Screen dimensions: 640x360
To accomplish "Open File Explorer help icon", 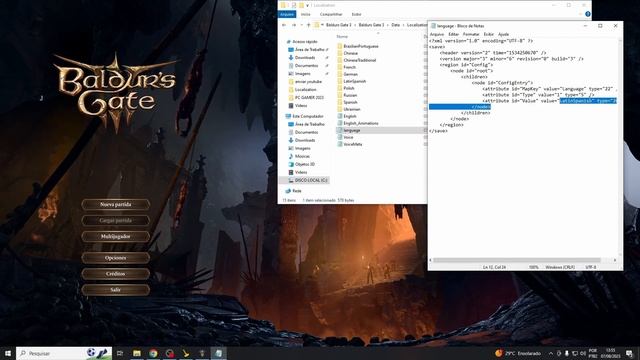I will tap(588, 14).
